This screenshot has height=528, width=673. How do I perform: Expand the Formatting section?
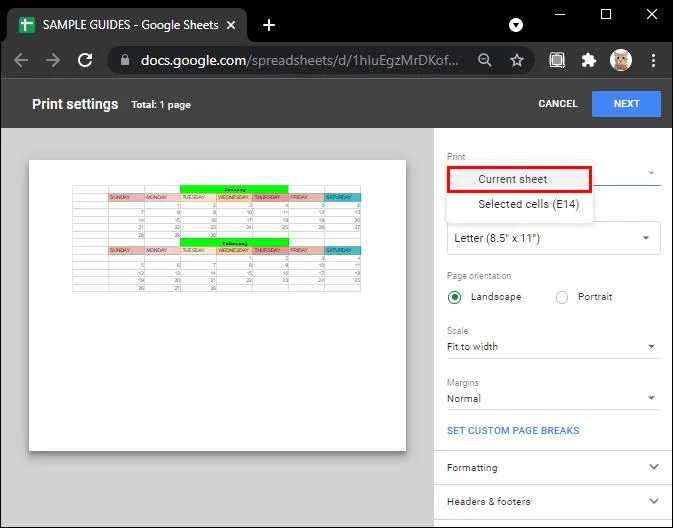pyautogui.click(x=553, y=467)
